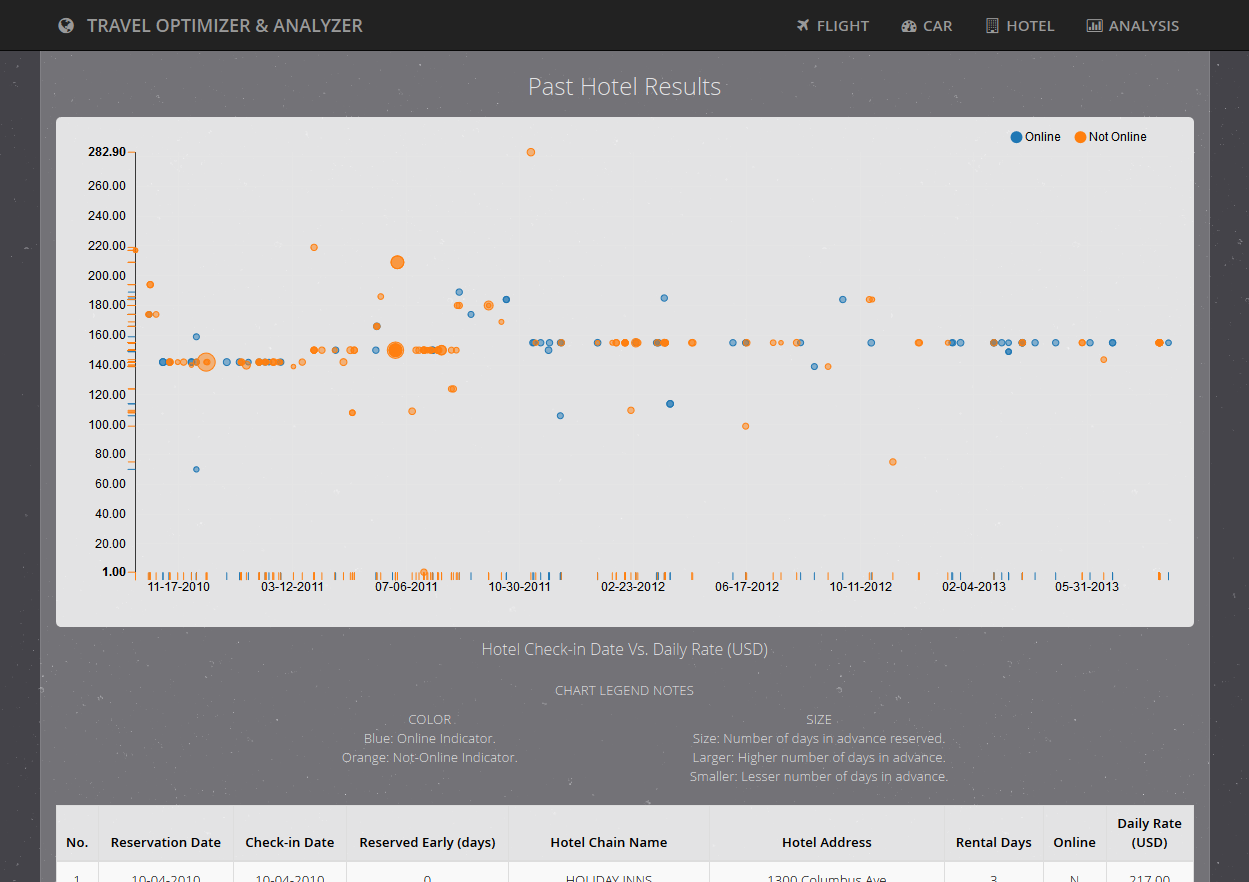Image resolution: width=1249 pixels, height=882 pixels.
Task: Open the Car menu item
Action: click(x=927, y=26)
